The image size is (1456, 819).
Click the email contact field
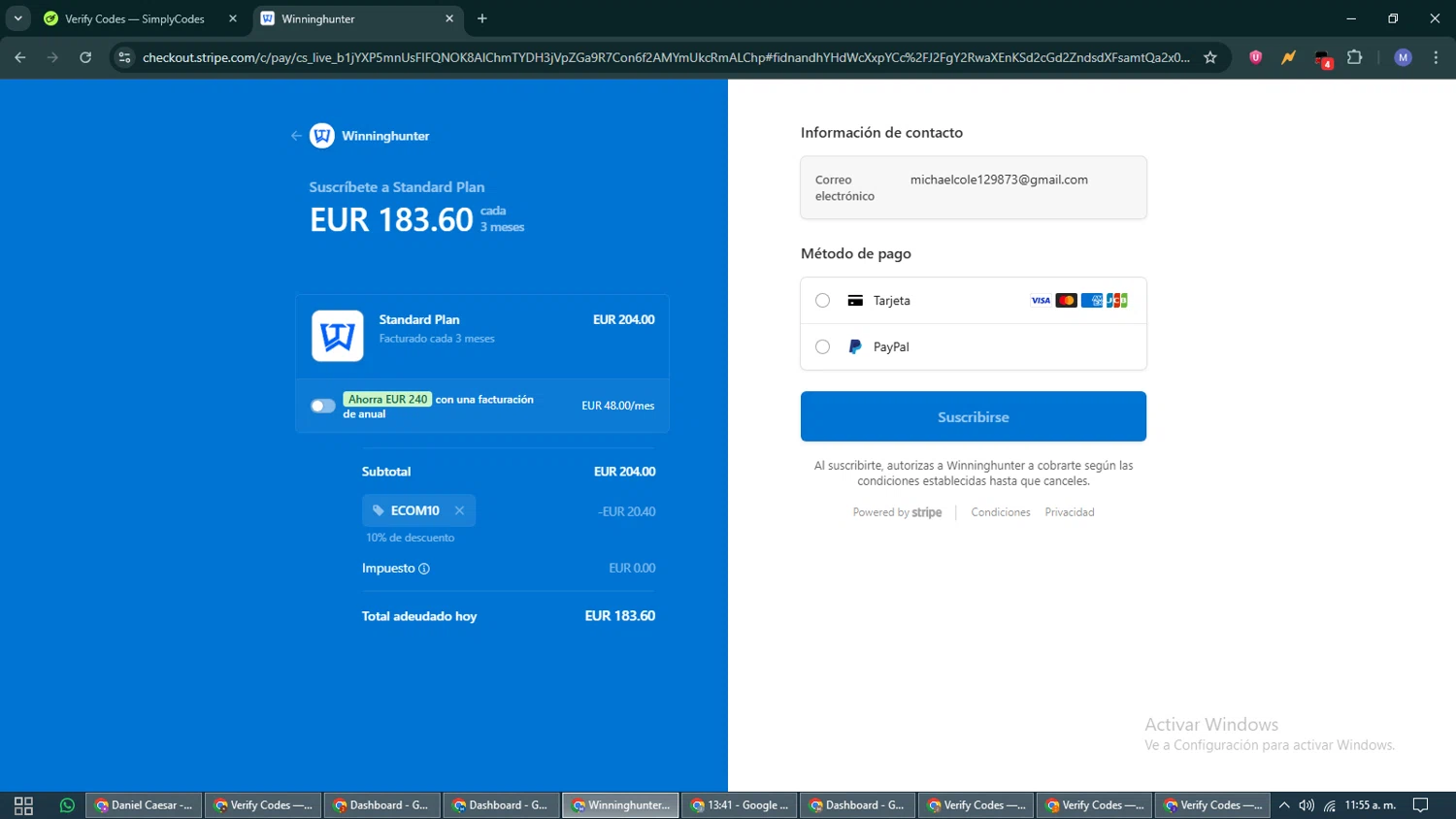(x=974, y=187)
